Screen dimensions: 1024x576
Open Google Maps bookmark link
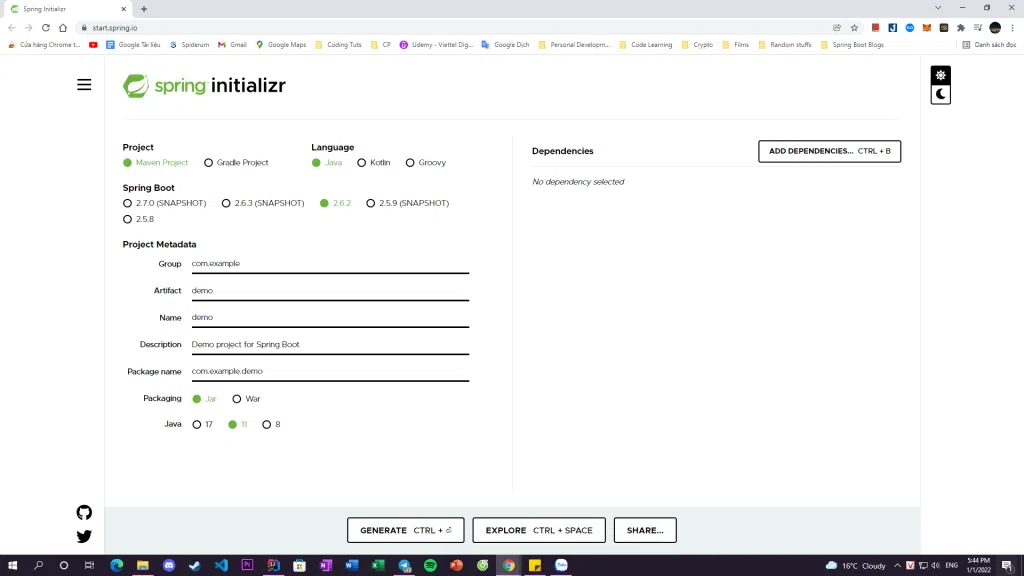coord(281,45)
